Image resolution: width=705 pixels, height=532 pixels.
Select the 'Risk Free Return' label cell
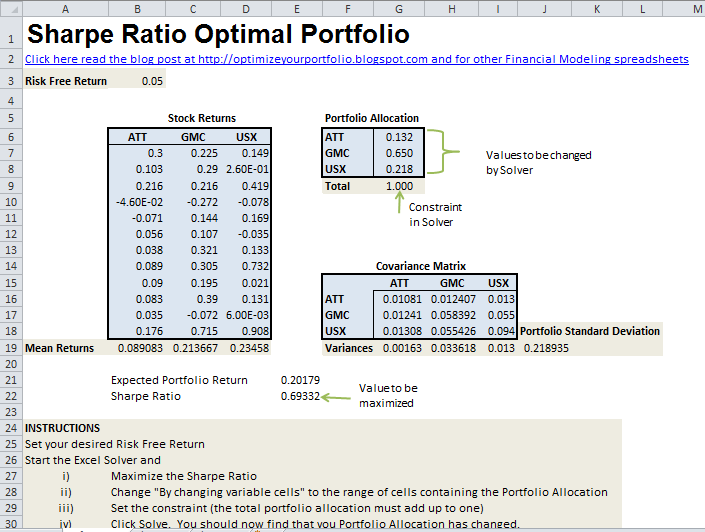(x=66, y=81)
